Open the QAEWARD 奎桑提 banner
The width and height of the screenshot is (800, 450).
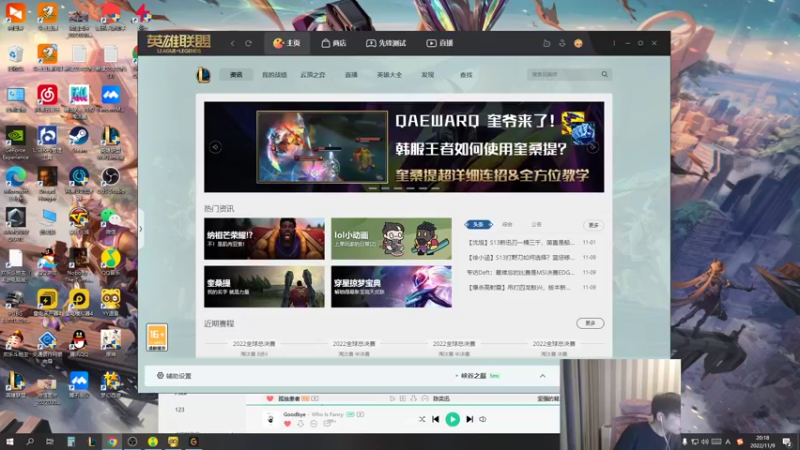pyautogui.click(x=404, y=147)
